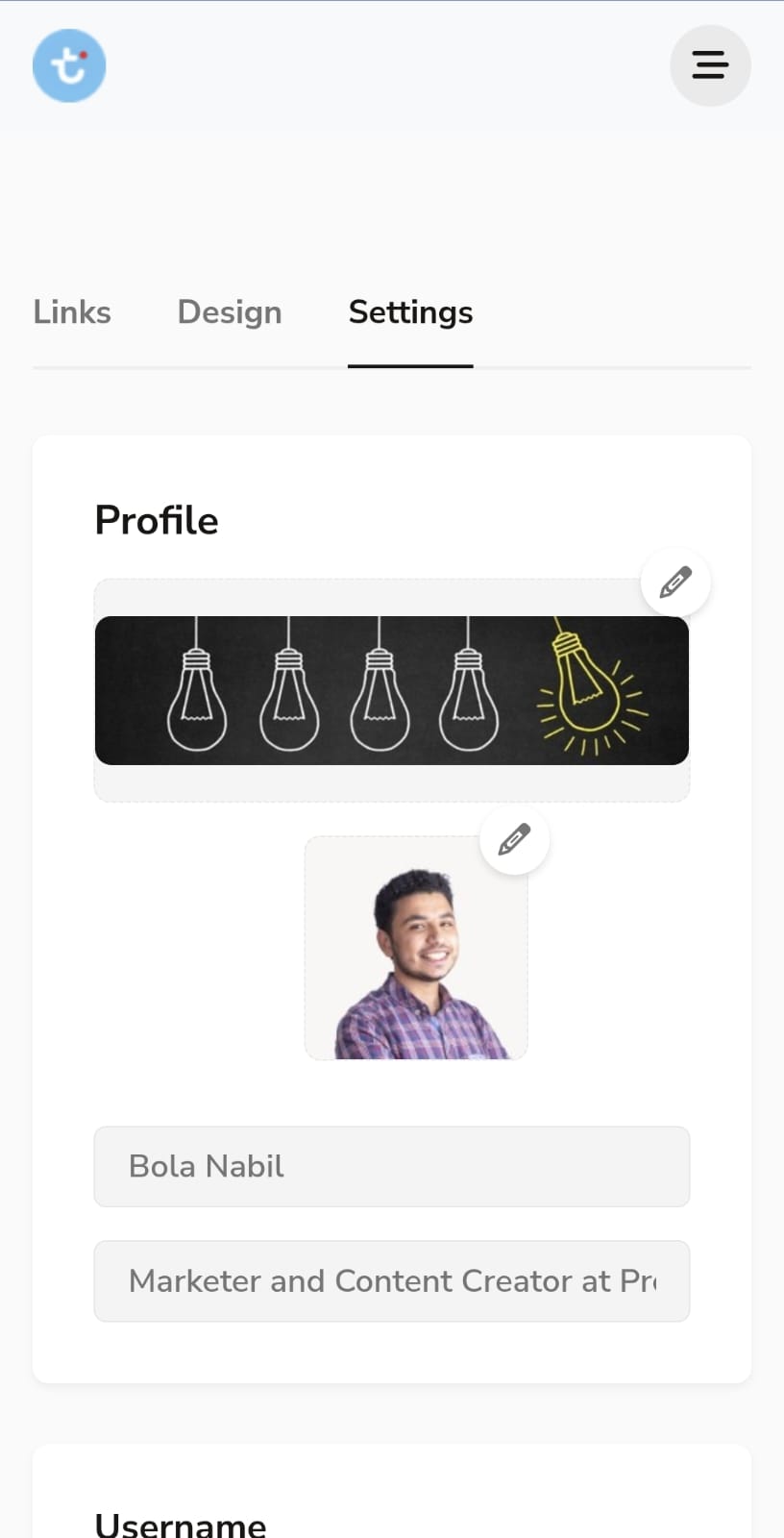Click the dashed upload area below banner
The width and height of the screenshot is (784, 1538).
[x=392, y=782]
